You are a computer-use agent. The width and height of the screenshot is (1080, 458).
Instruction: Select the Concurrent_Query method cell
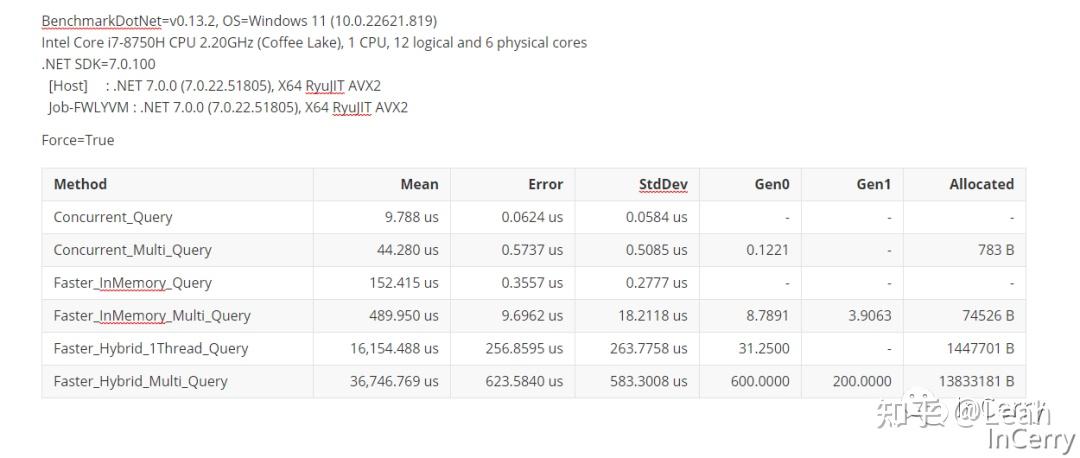click(113, 217)
